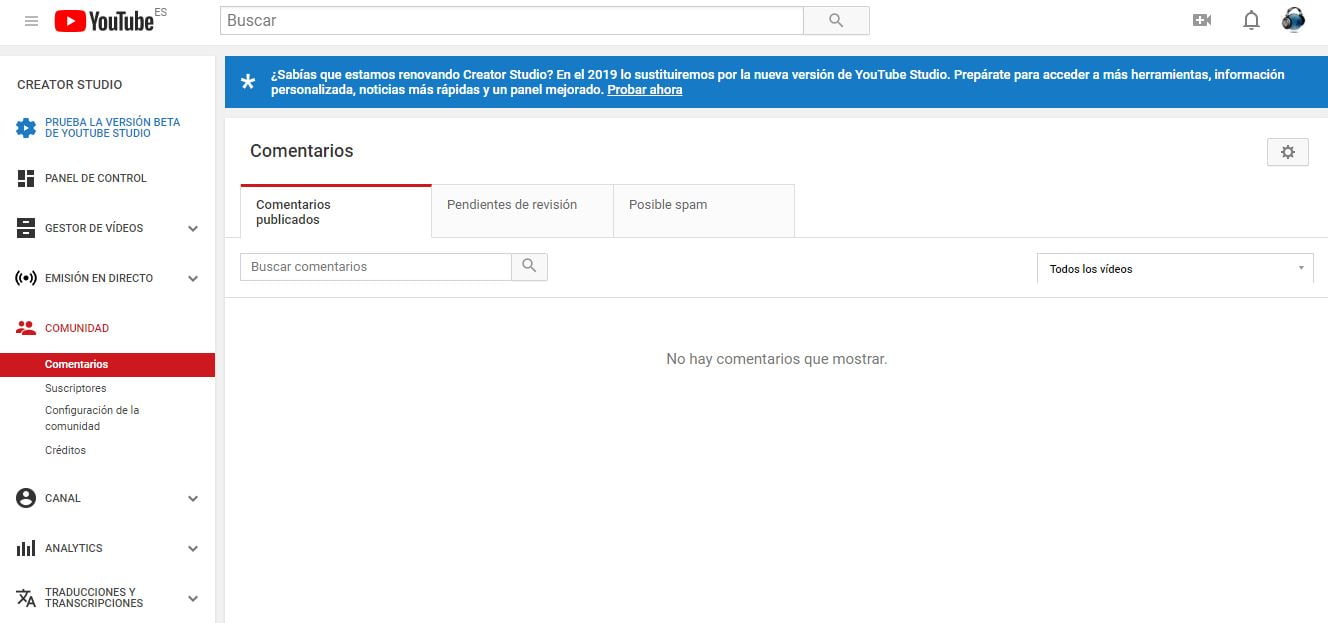1328x623 pixels.
Task: Click the Buscar comentarios input field
Action: point(376,267)
